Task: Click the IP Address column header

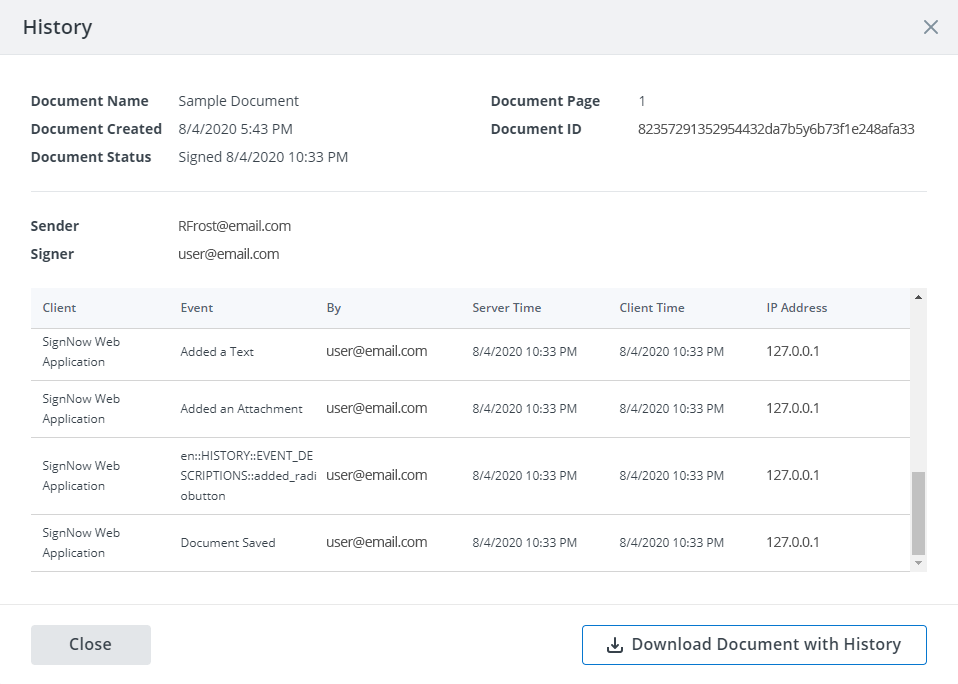Action: coord(796,307)
